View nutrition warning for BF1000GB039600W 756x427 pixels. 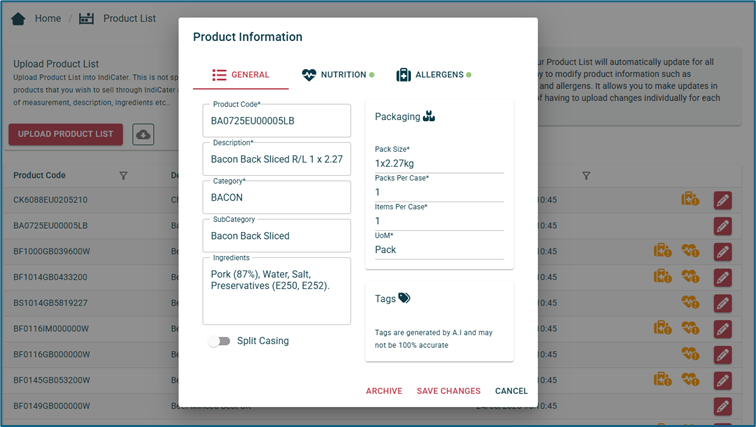click(x=690, y=250)
